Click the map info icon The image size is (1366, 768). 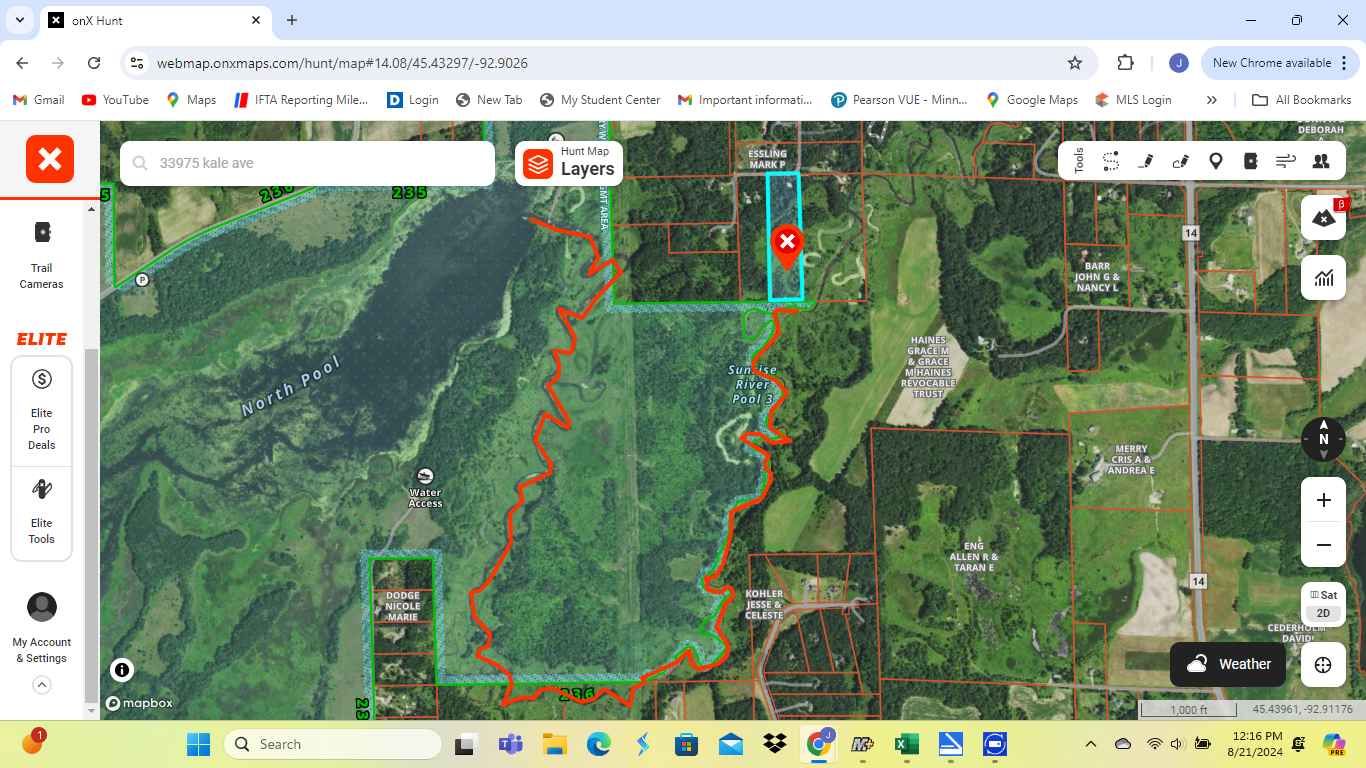[x=121, y=670]
